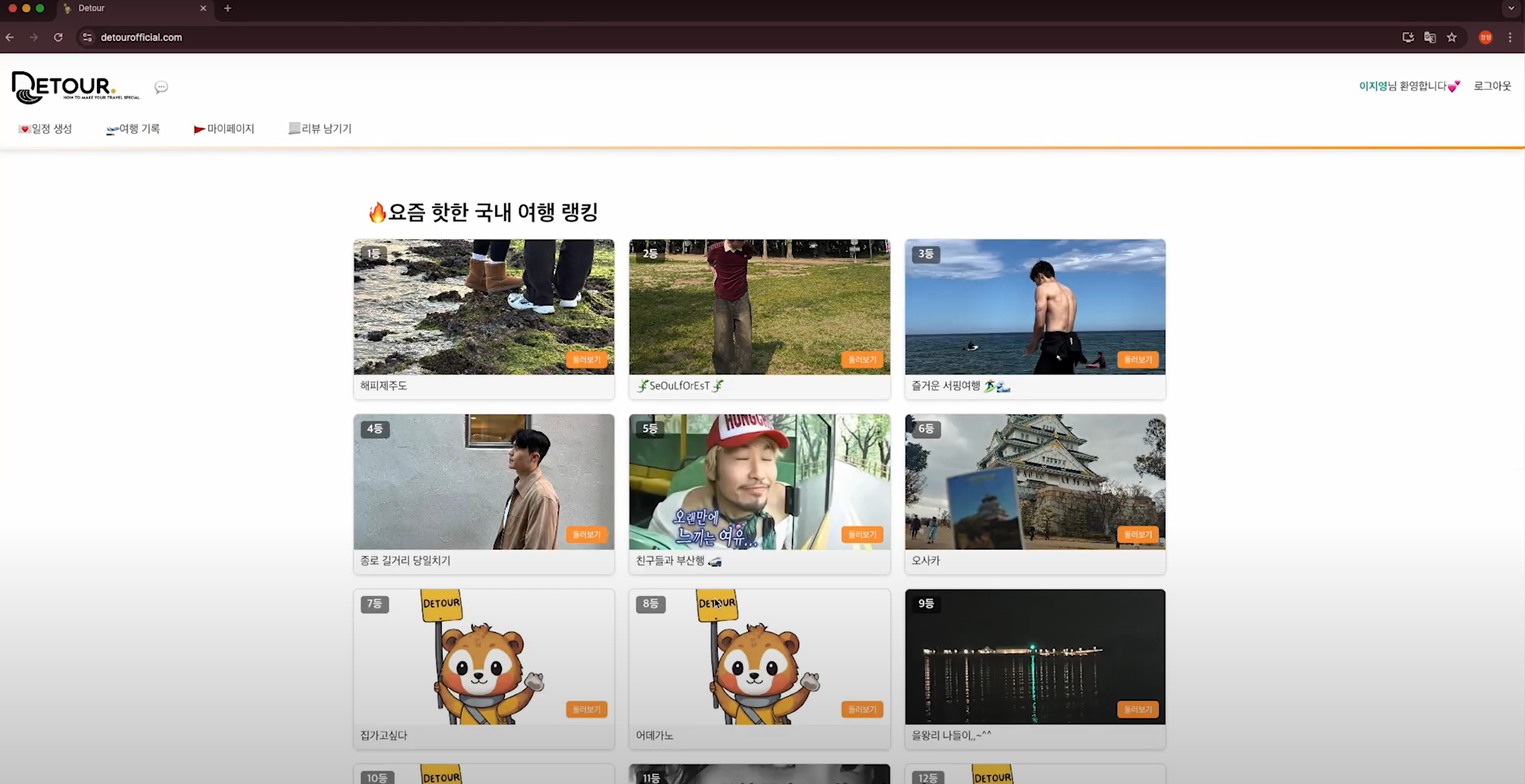The width and height of the screenshot is (1525, 784).
Task: Open the browser three-dot menu
Action: [x=1510, y=37]
